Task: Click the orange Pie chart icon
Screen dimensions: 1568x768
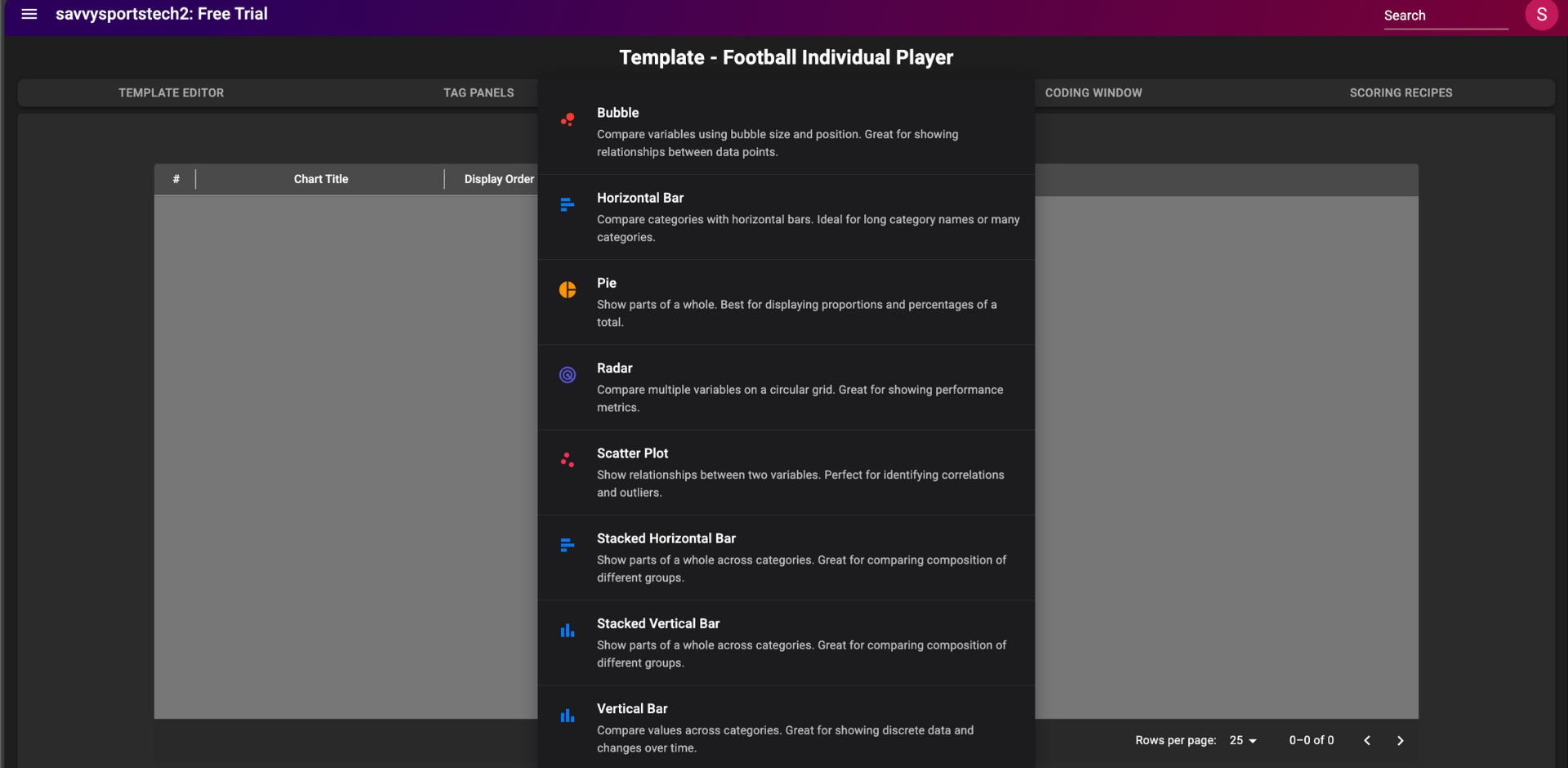Action: tap(568, 290)
